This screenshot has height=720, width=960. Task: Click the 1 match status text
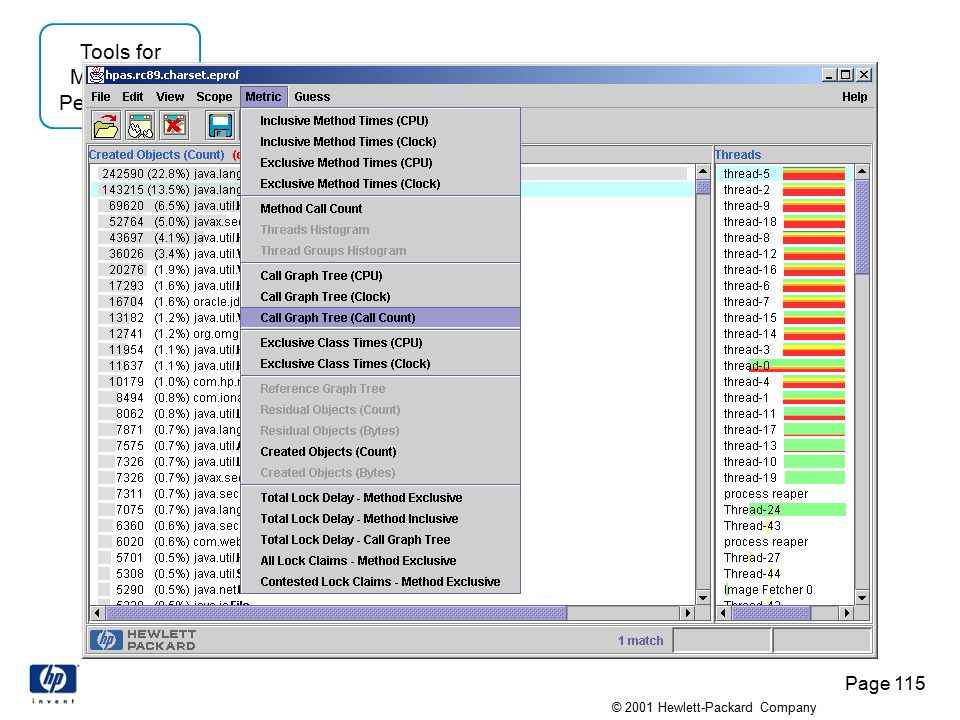pyautogui.click(x=640, y=640)
